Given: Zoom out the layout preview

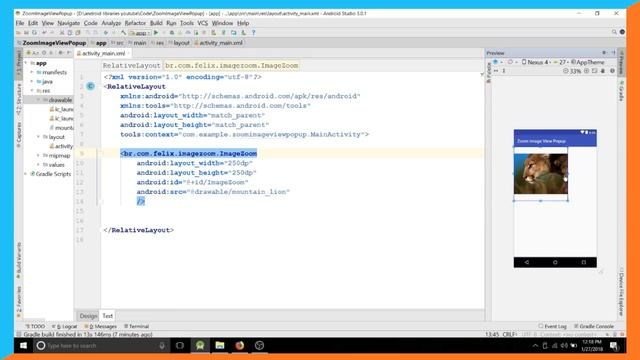Looking at the screenshot, I should click(x=566, y=71).
